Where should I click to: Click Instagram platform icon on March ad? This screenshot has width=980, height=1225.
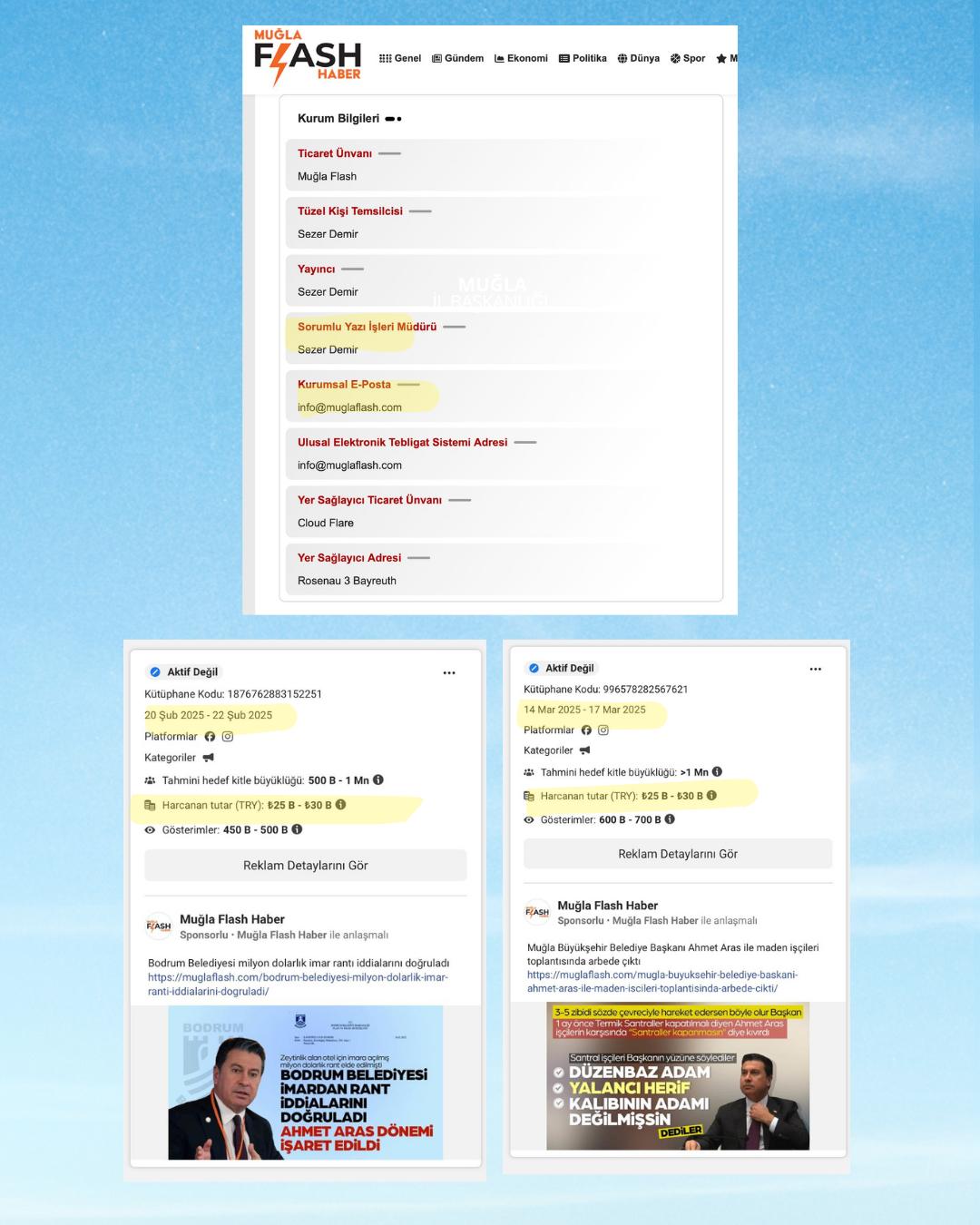[x=603, y=730]
